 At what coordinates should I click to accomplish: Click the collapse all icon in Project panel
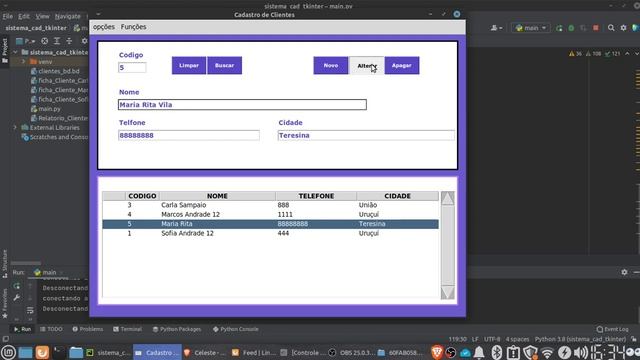pyautogui.click(x=69, y=41)
